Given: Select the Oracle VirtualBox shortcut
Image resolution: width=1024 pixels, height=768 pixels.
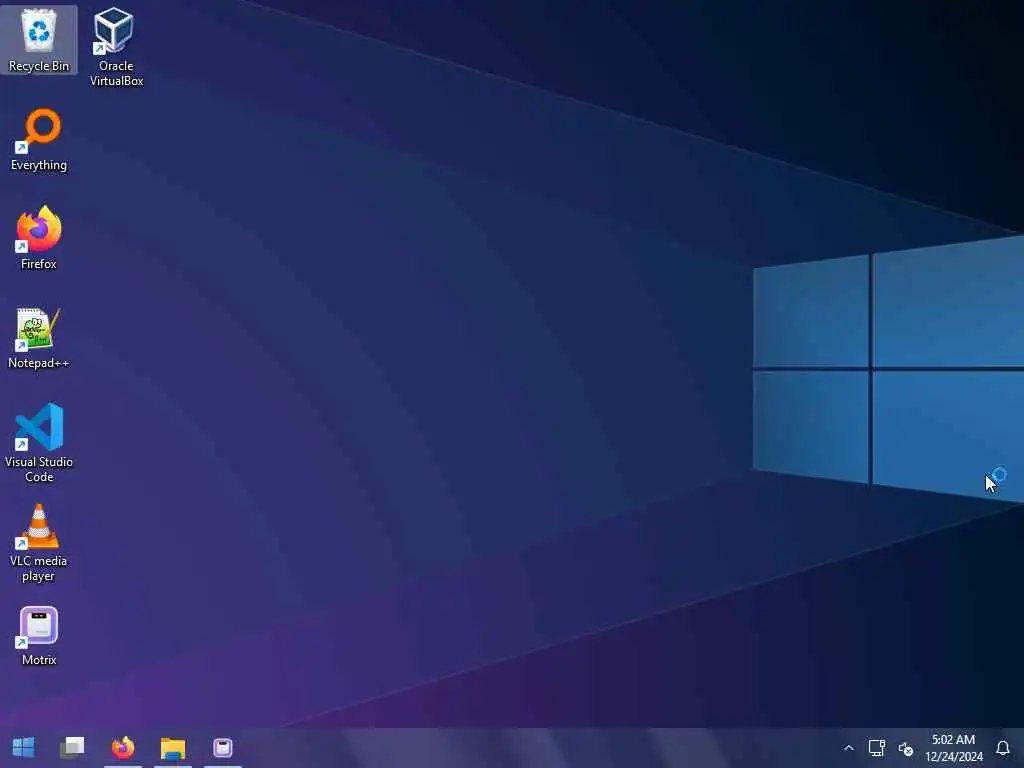Looking at the screenshot, I should [116, 47].
